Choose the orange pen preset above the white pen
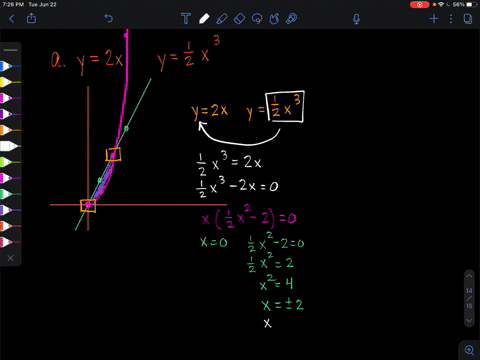The image size is (480, 360). tap(10, 130)
